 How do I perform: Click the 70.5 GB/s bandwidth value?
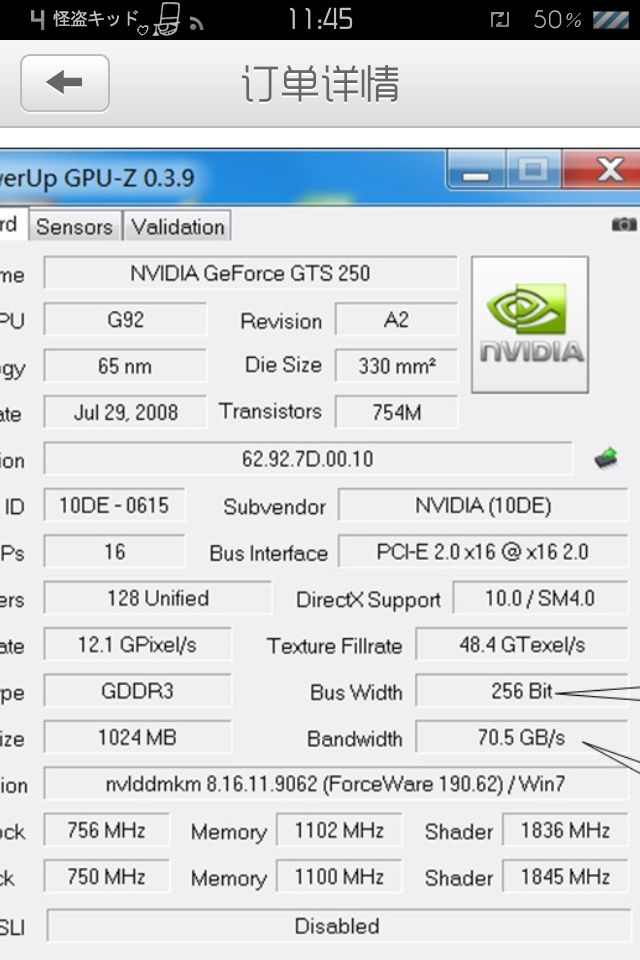coord(522,738)
